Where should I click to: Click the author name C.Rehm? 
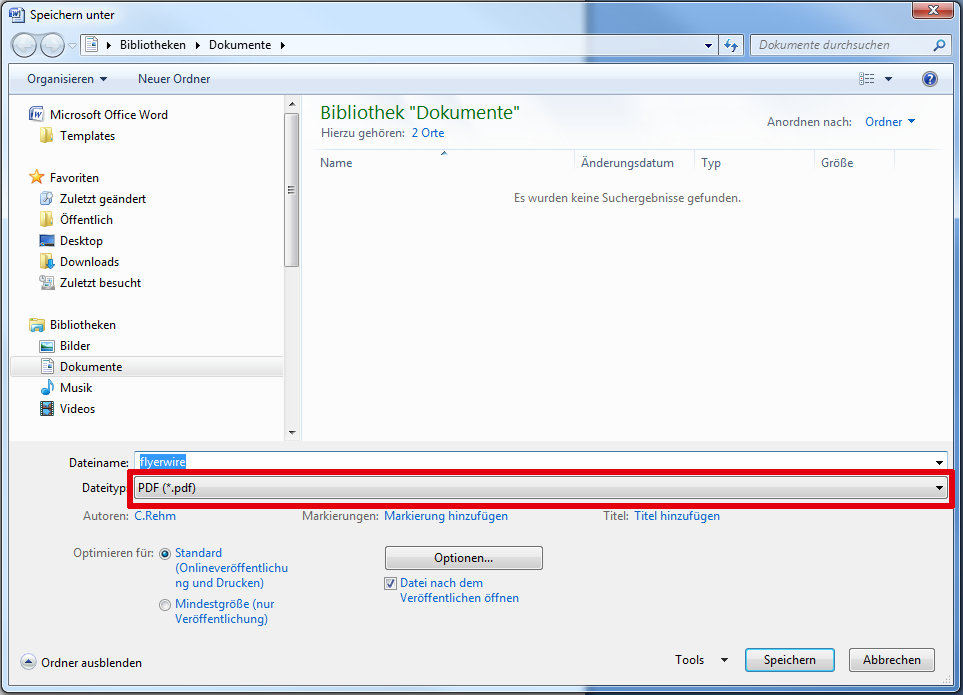click(155, 516)
